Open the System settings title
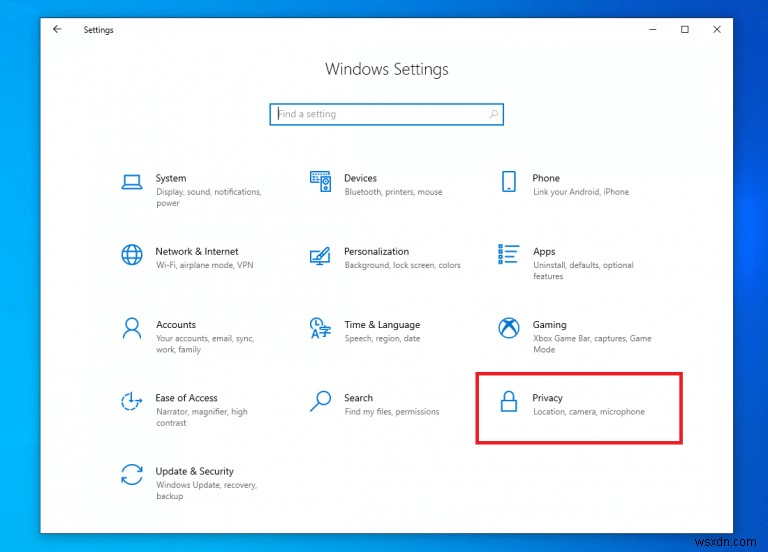768x552 pixels. (x=171, y=178)
